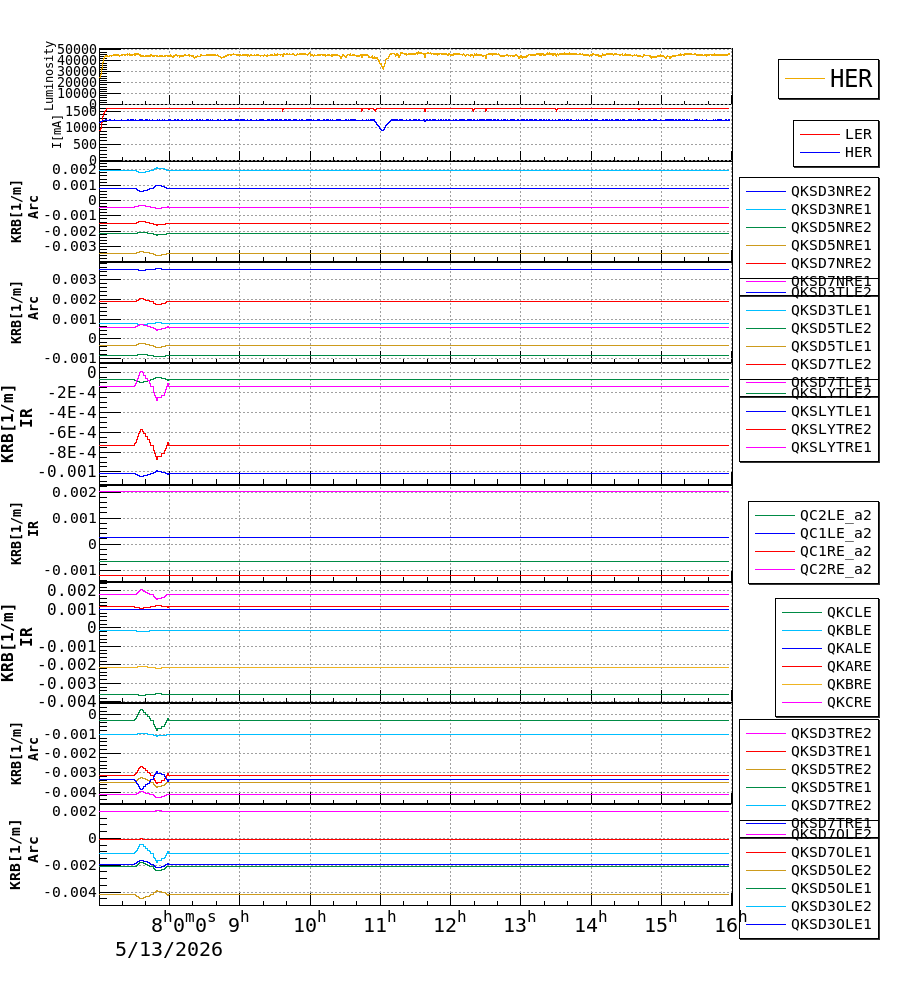Click the QKSD5TLE2 legend label

(x=831, y=329)
